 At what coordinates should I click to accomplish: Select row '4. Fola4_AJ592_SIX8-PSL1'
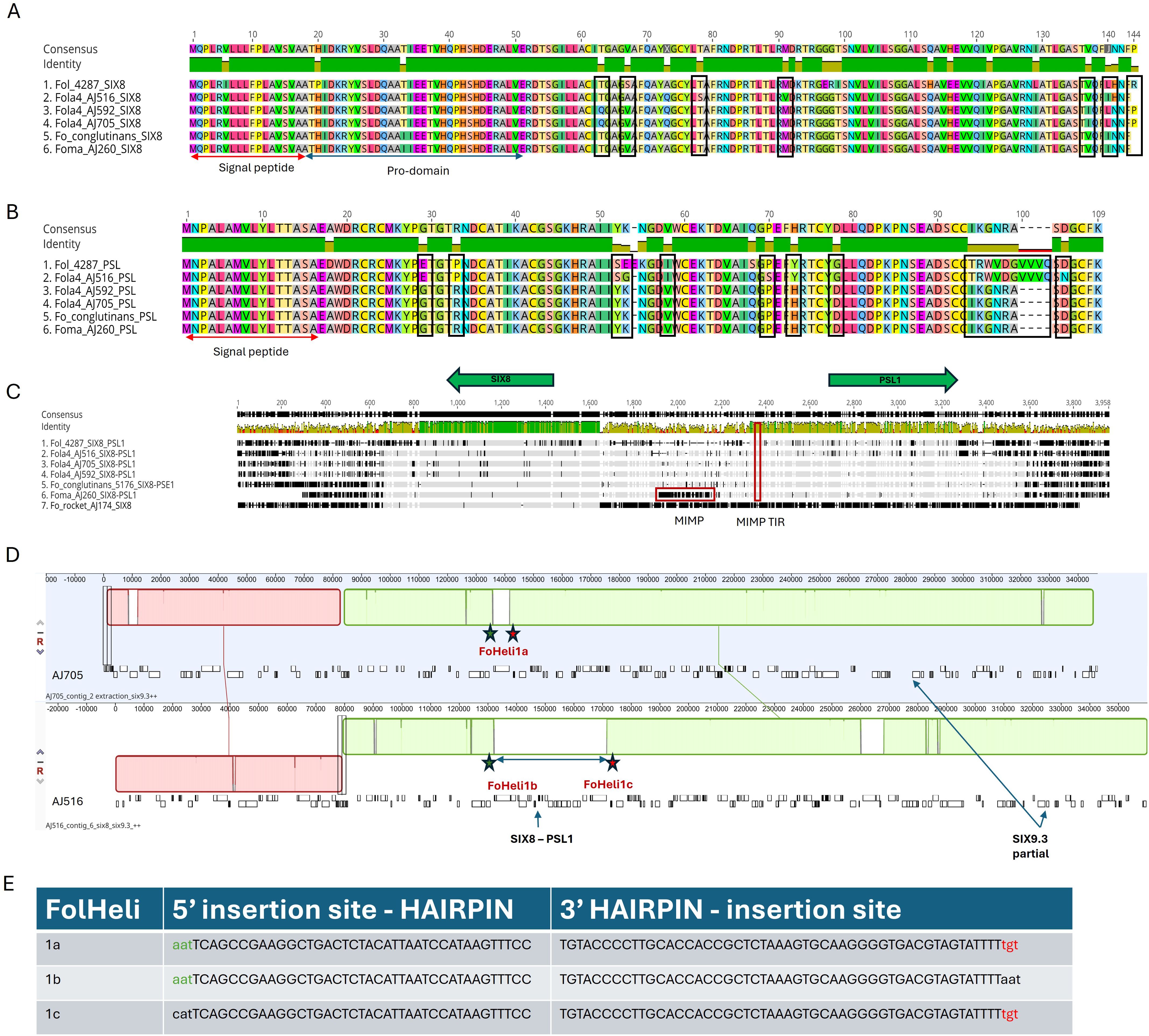click(575, 474)
